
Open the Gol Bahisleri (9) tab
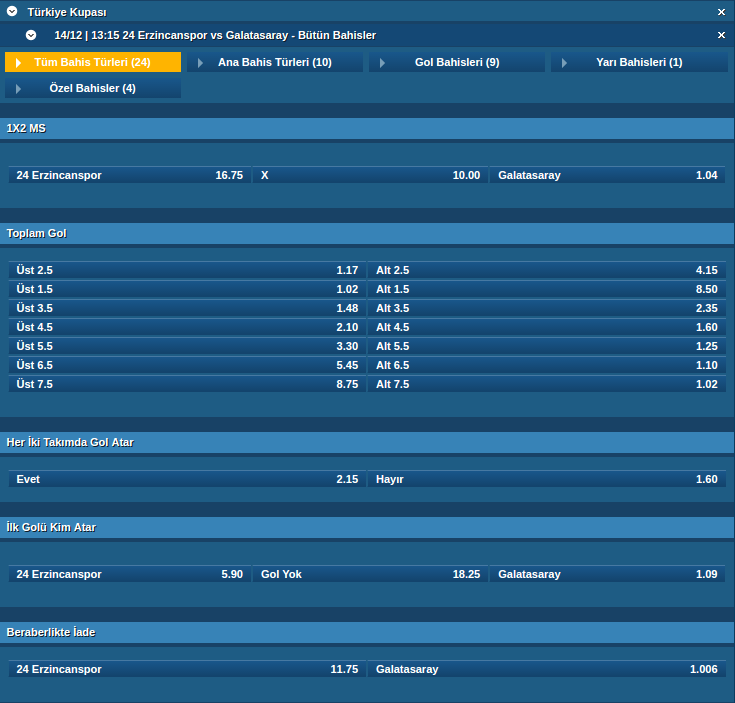coord(457,62)
